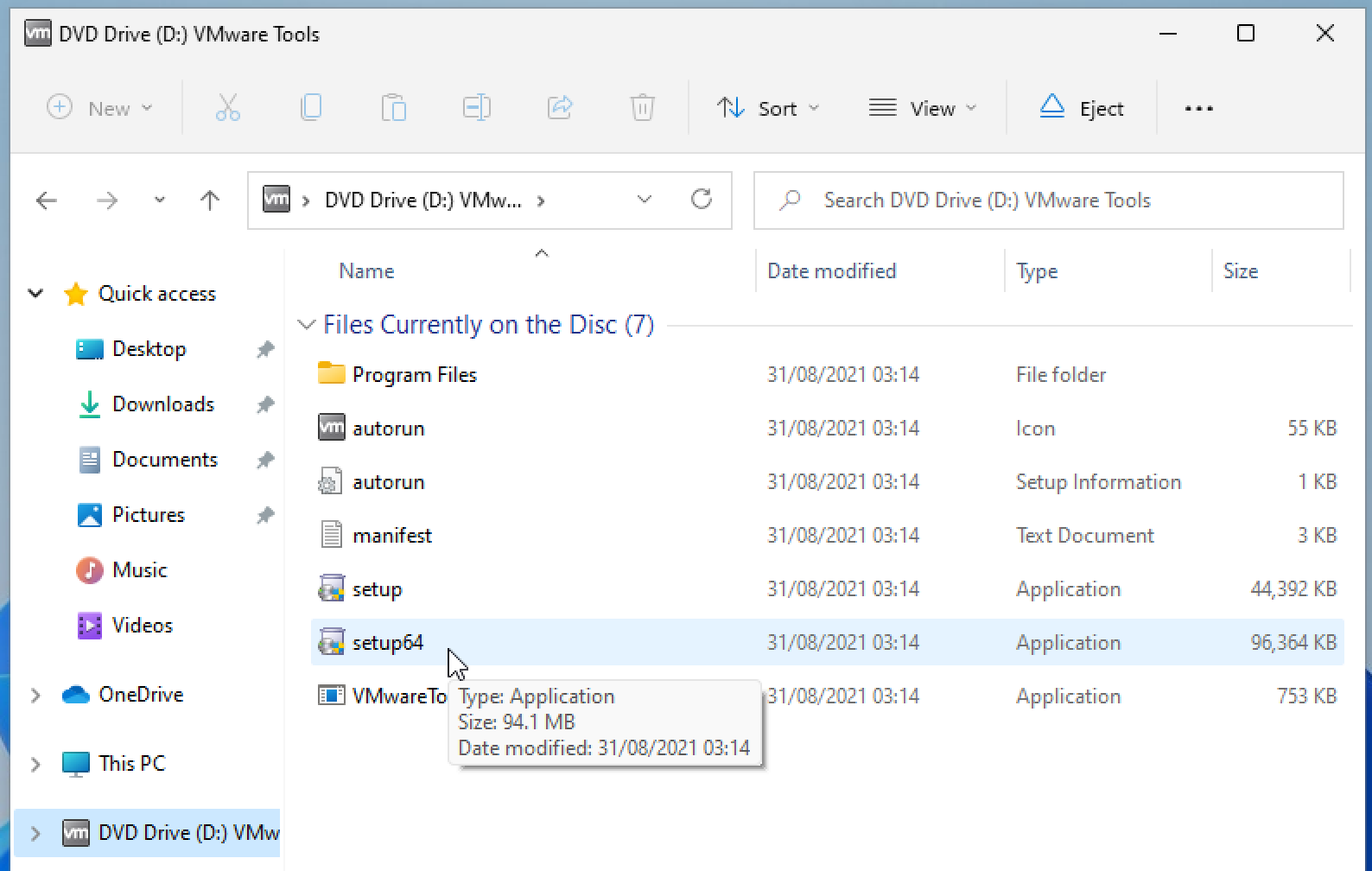
Task: Click the Copy icon in toolbar
Action: point(310,108)
